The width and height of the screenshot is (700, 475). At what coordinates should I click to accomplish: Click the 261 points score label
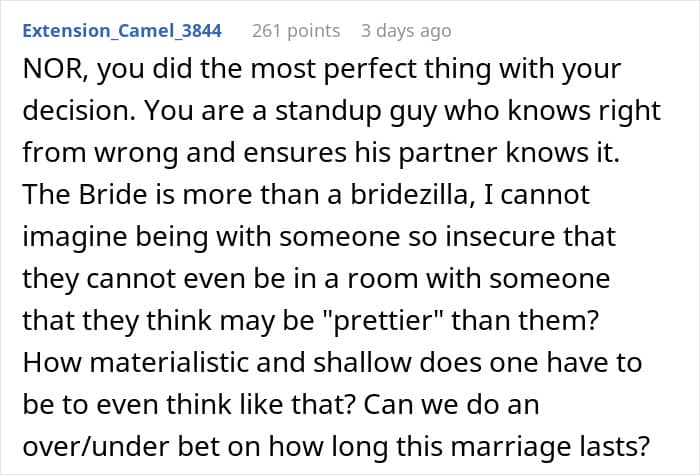pyautogui.click(x=296, y=31)
